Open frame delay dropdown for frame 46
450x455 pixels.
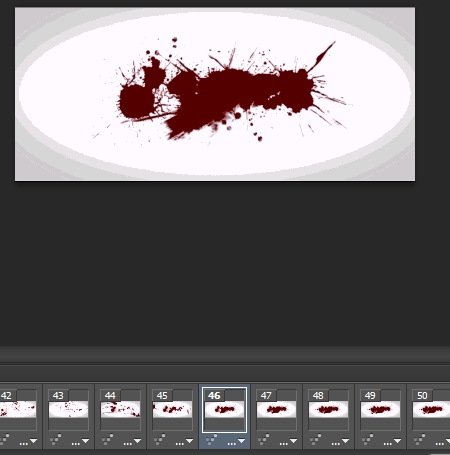click(x=236, y=442)
